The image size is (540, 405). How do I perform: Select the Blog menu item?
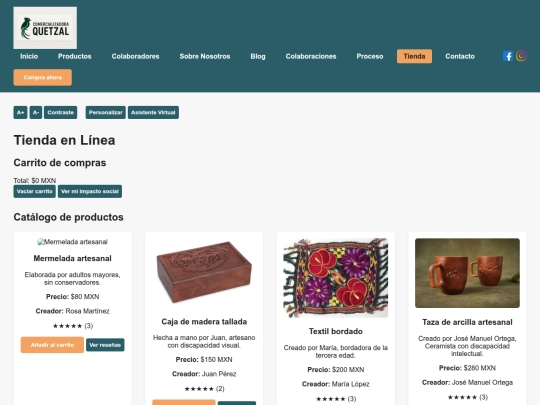point(258,56)
